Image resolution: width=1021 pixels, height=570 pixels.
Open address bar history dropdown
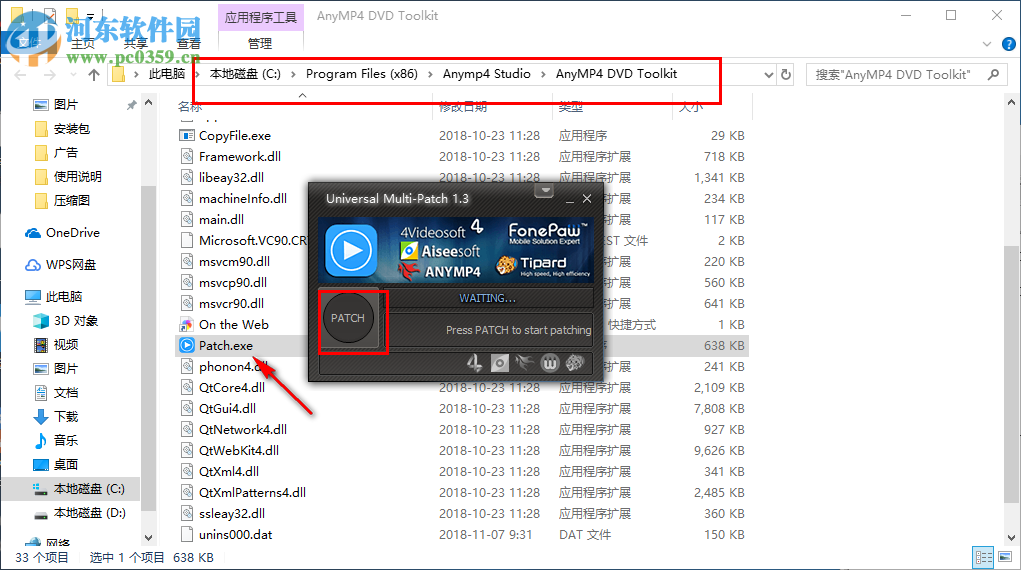[x=769, y=75]
